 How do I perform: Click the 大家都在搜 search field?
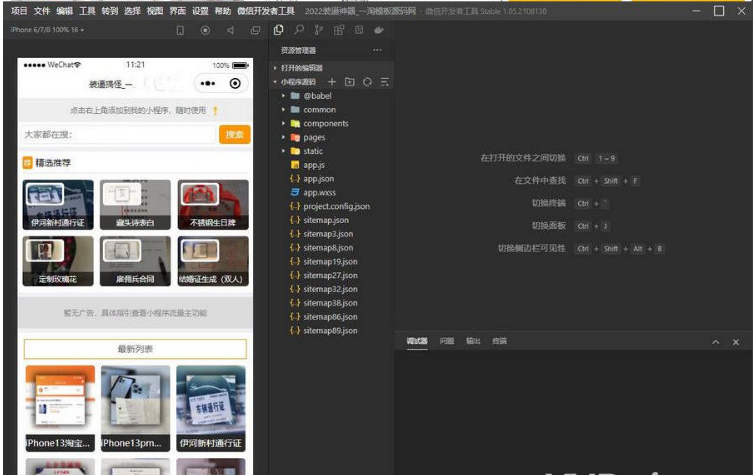tap(117, 134)
